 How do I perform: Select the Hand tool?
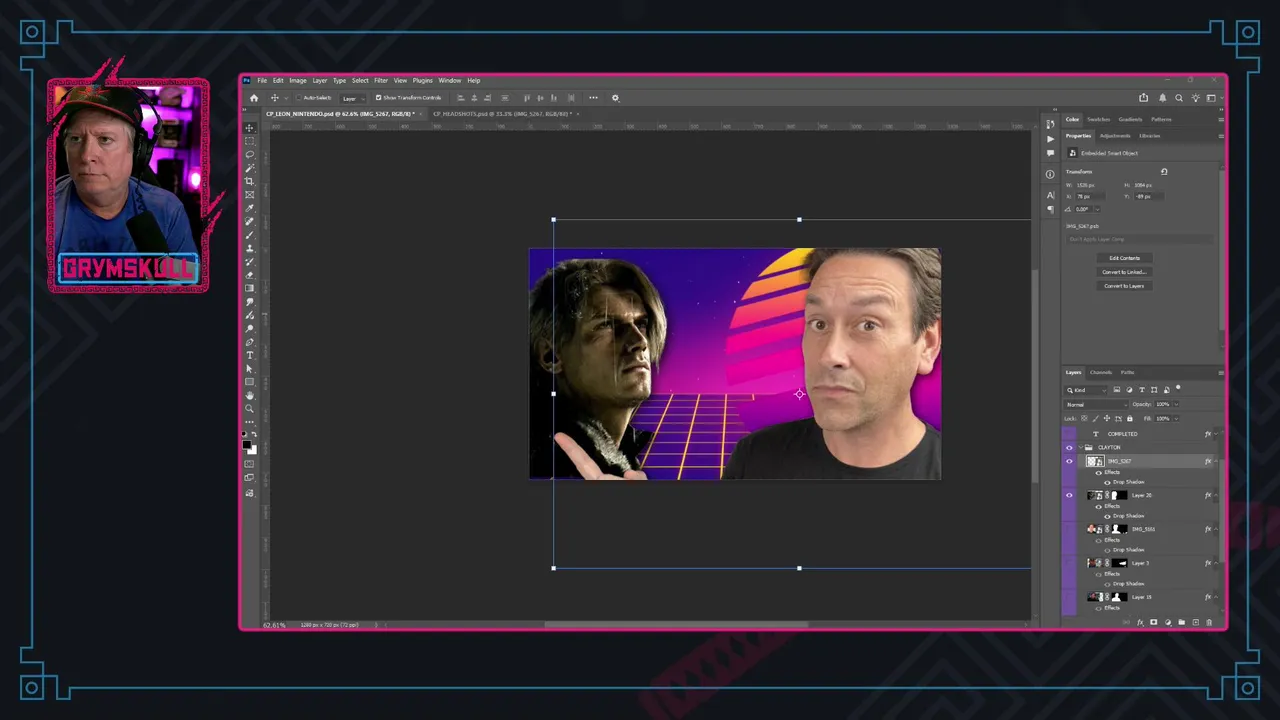tap(250, 395)
